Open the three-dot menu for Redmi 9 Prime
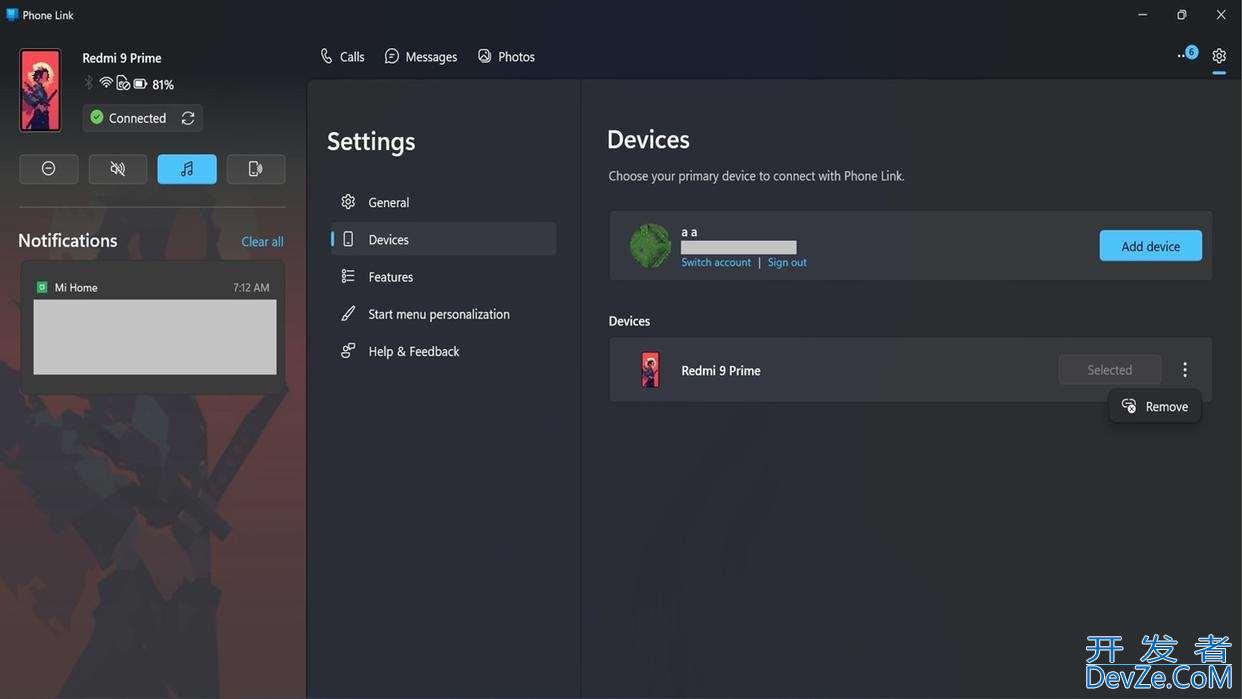This screenshot has height=699, width=1242. tap(1185, 370)
